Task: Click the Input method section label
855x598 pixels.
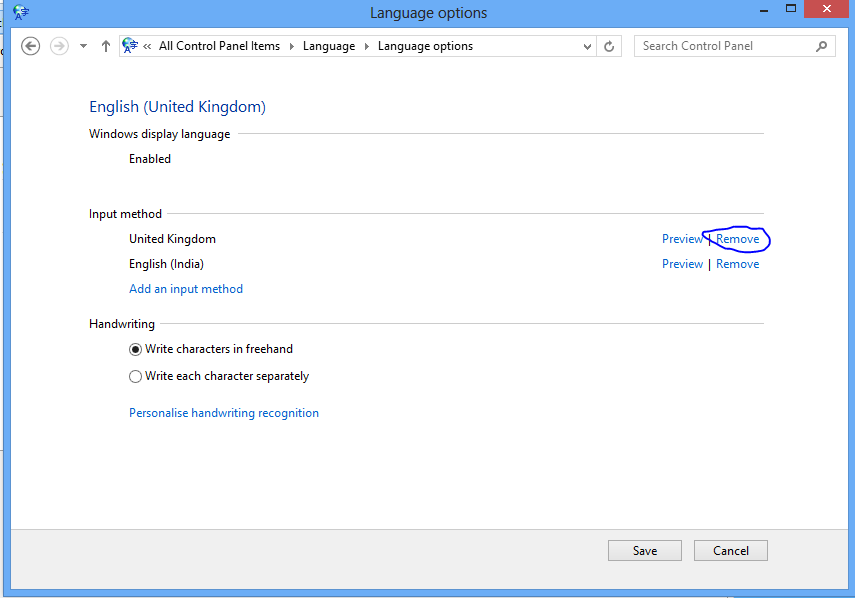Action: 125,214
